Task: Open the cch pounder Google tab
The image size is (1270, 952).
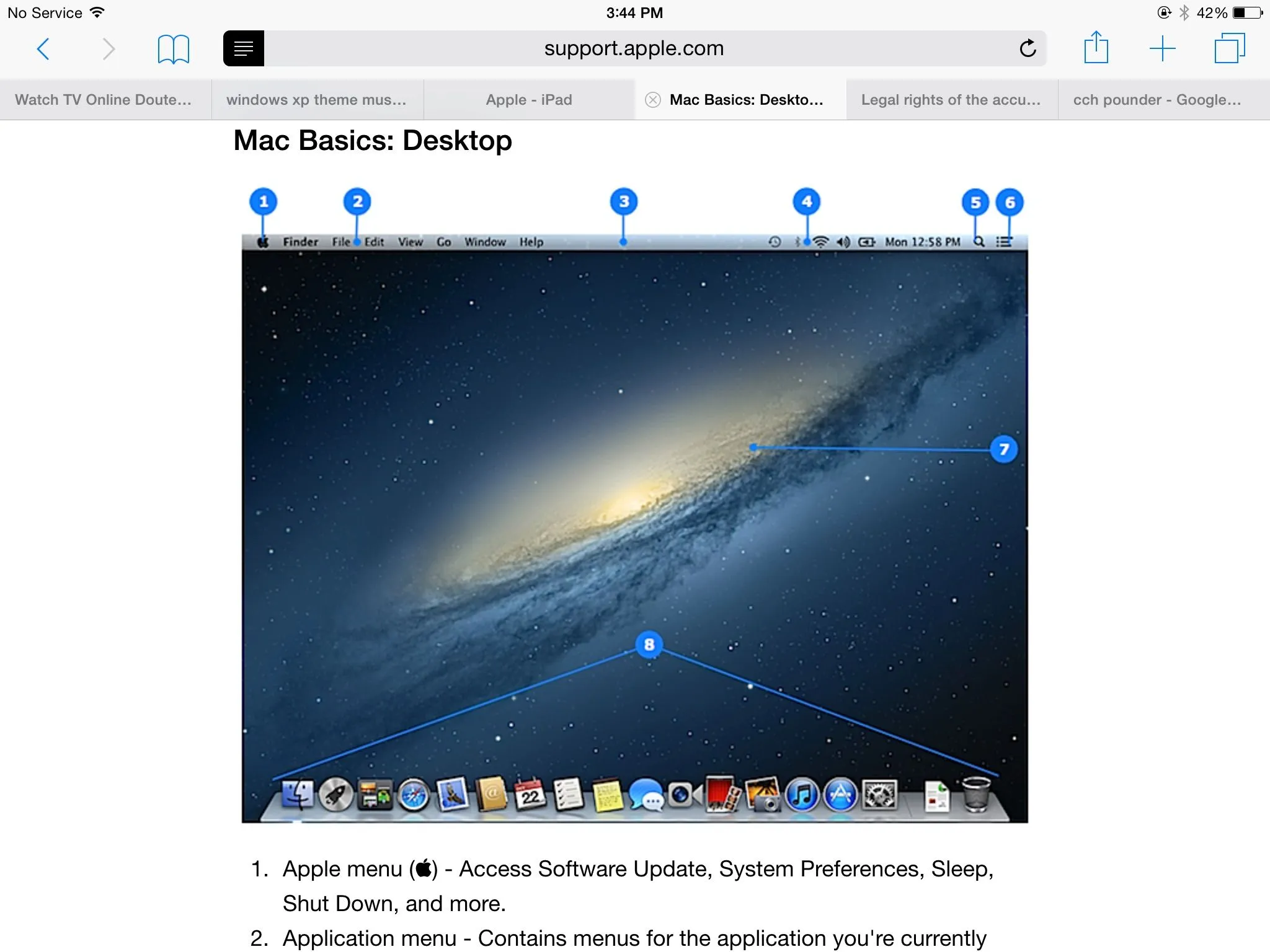Action: (x=1157, y=100)
